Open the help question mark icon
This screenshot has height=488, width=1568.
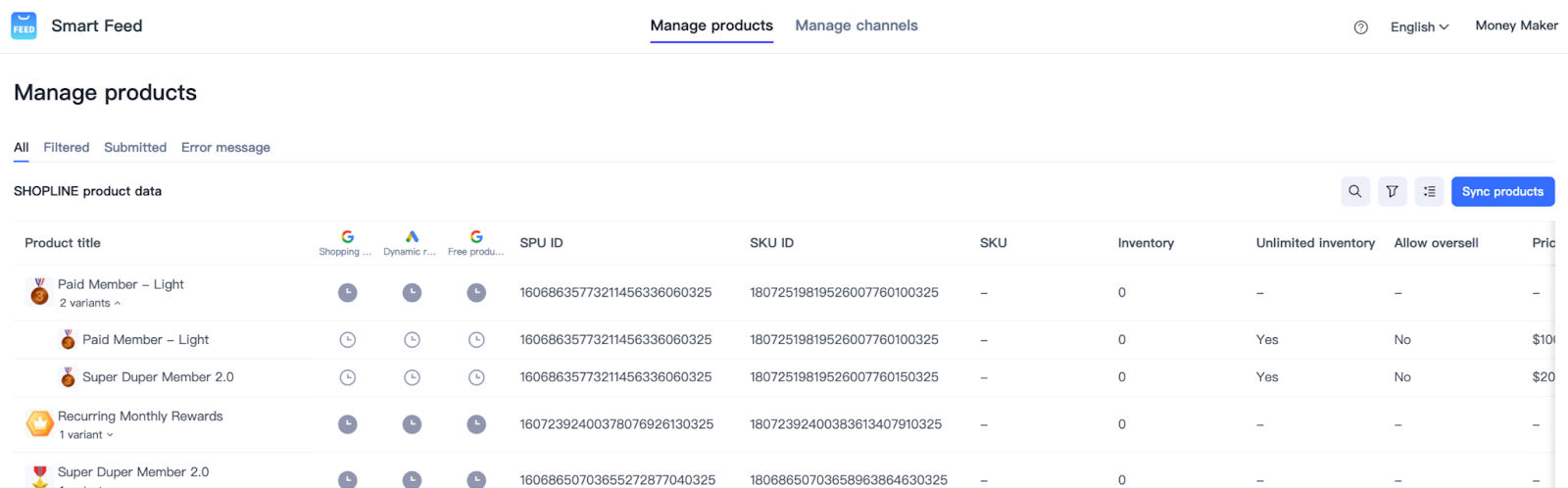[1360, 27]
